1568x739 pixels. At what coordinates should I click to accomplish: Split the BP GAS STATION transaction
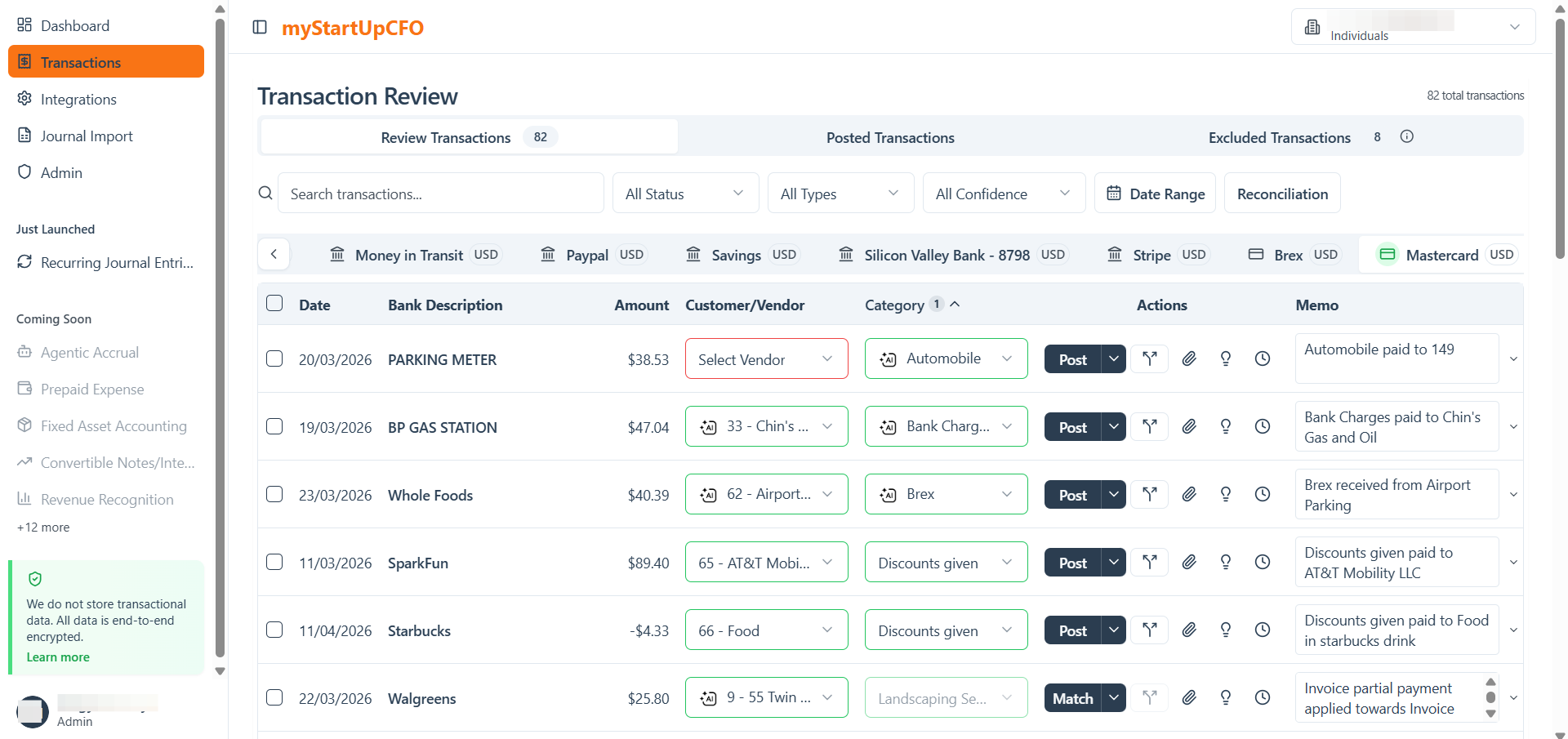(1150, 426)
